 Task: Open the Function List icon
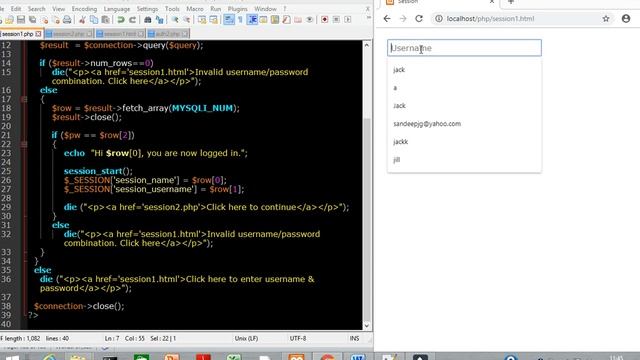(286, 20)
